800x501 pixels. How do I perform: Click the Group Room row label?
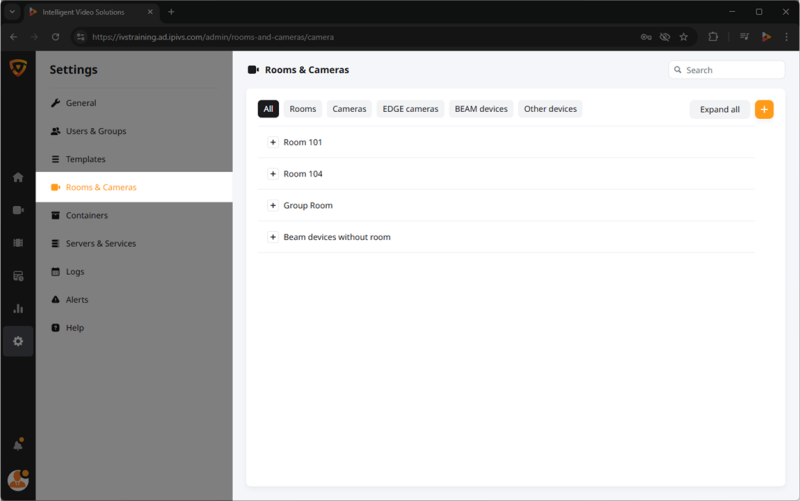308,206
